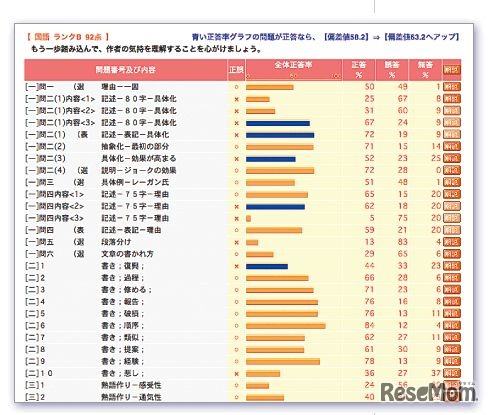Open 解説 for [一]問四内容<3> row
Image resolution: width=491 pixels, height=415 pixels.
pyautogui.click(x=452, y=218)
